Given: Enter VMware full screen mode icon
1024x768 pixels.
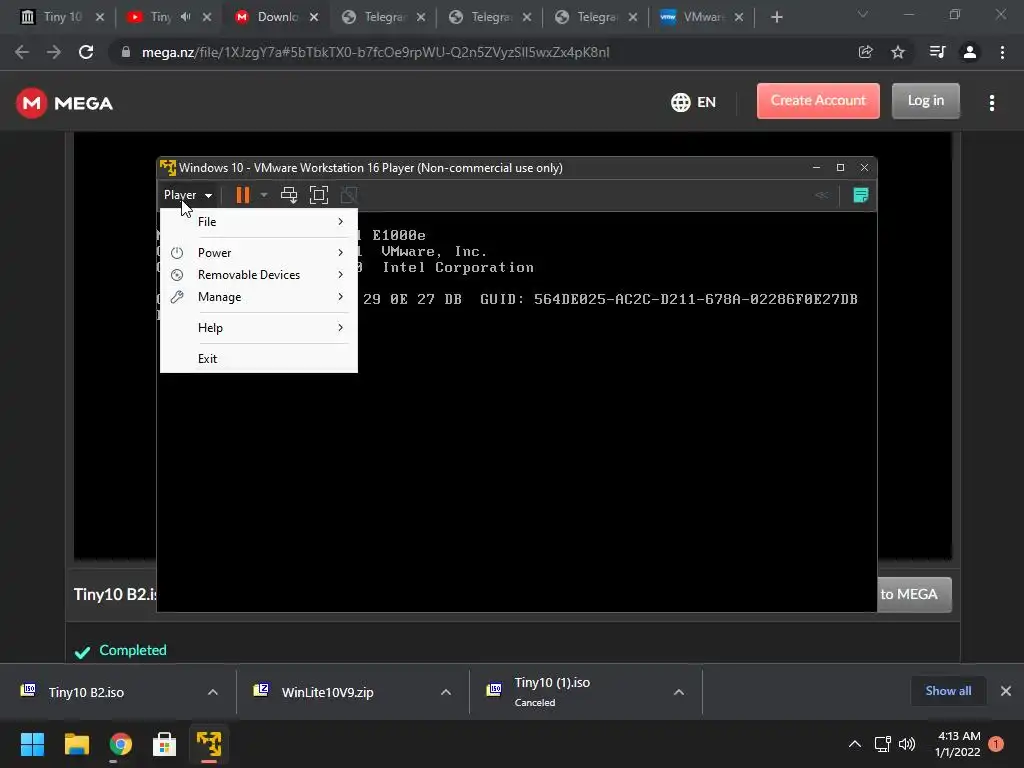Looking at the screenshot, I should pyautogui.click(x=319, y=195).
